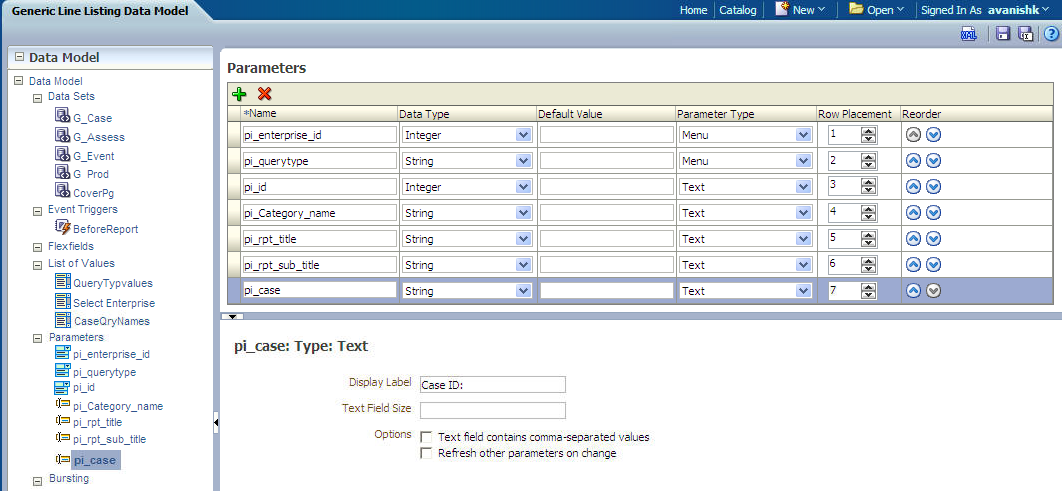Collapse parameters table with splitter arrow
1062x491 pixels.
[x=234, y=316]
